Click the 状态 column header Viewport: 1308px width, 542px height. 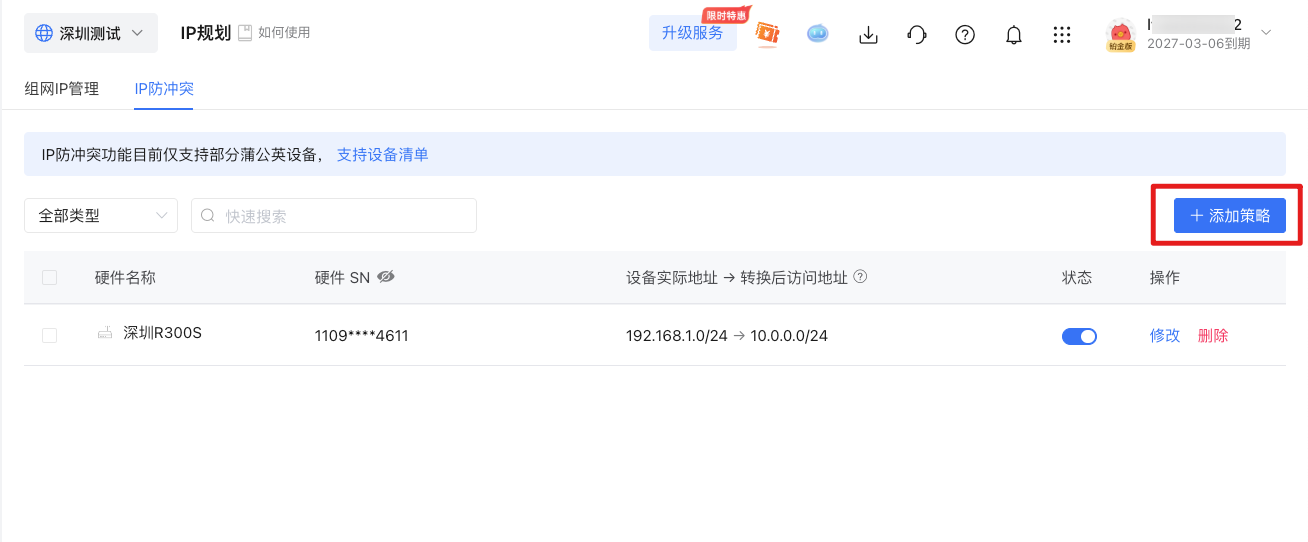tap(1077, 277)
